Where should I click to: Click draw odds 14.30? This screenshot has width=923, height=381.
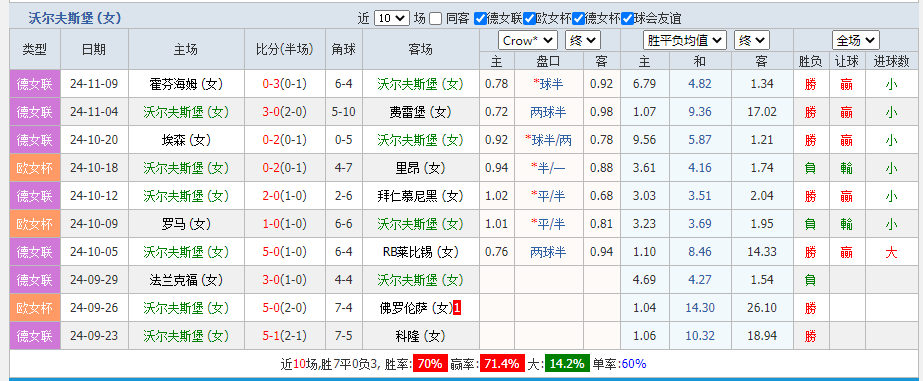(x=700, y=308)
